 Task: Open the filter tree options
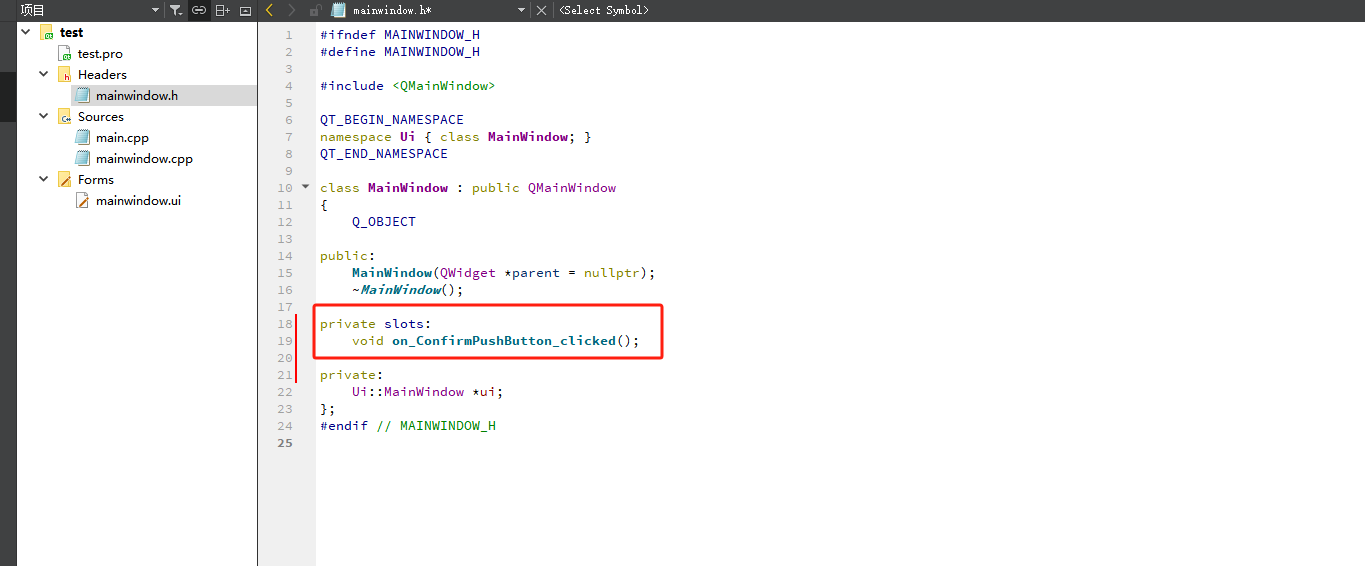click(176, 10)
